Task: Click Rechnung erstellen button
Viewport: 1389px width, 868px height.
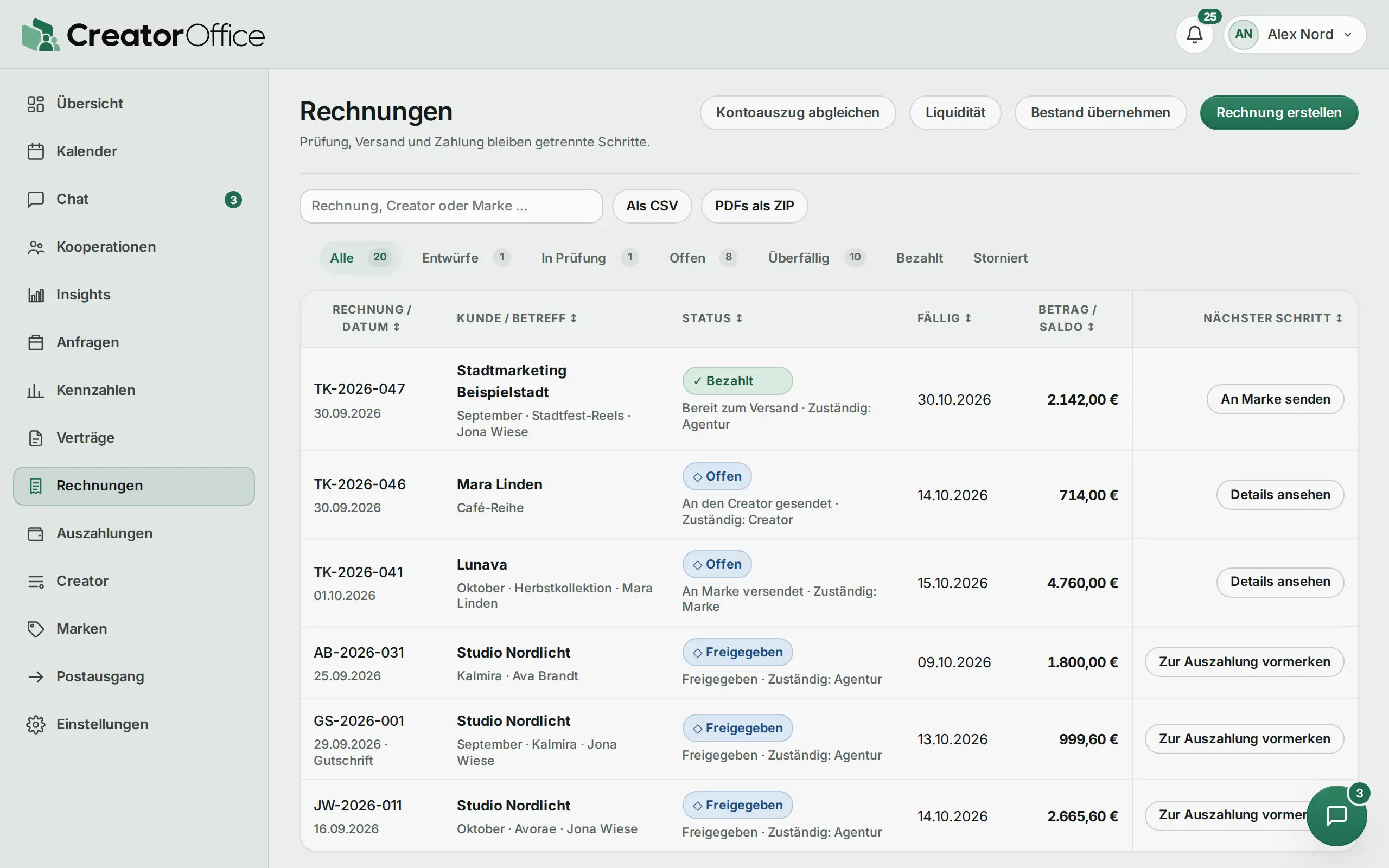Action: [1279, 112]
